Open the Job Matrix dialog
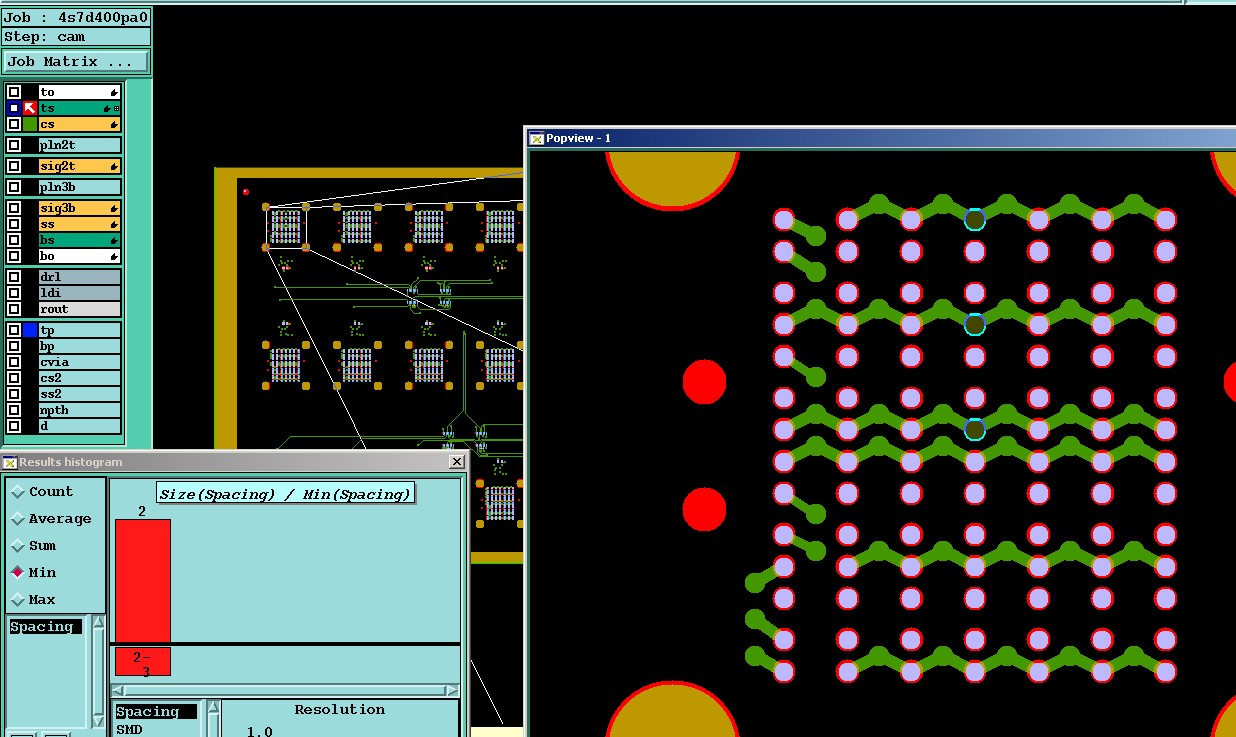 (76, 61)
